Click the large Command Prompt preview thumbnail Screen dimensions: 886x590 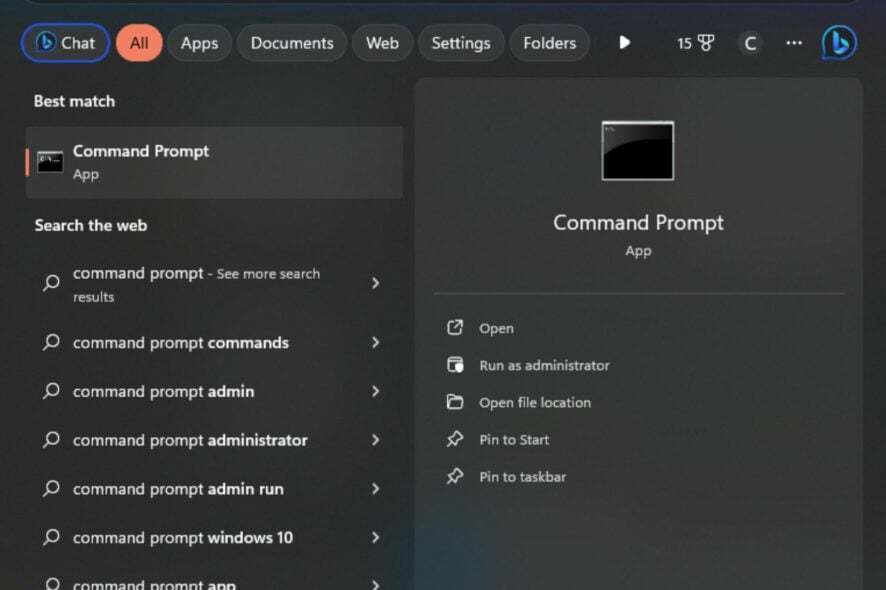638,151
